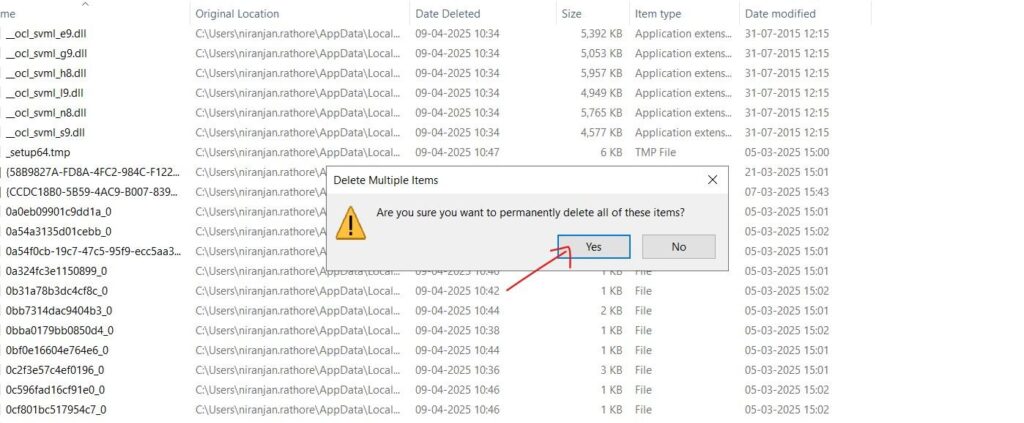Click date deleted 09-04-2025 10:42
The width and height of the screenshot is (1024, 423).
(x=457, y=290)
